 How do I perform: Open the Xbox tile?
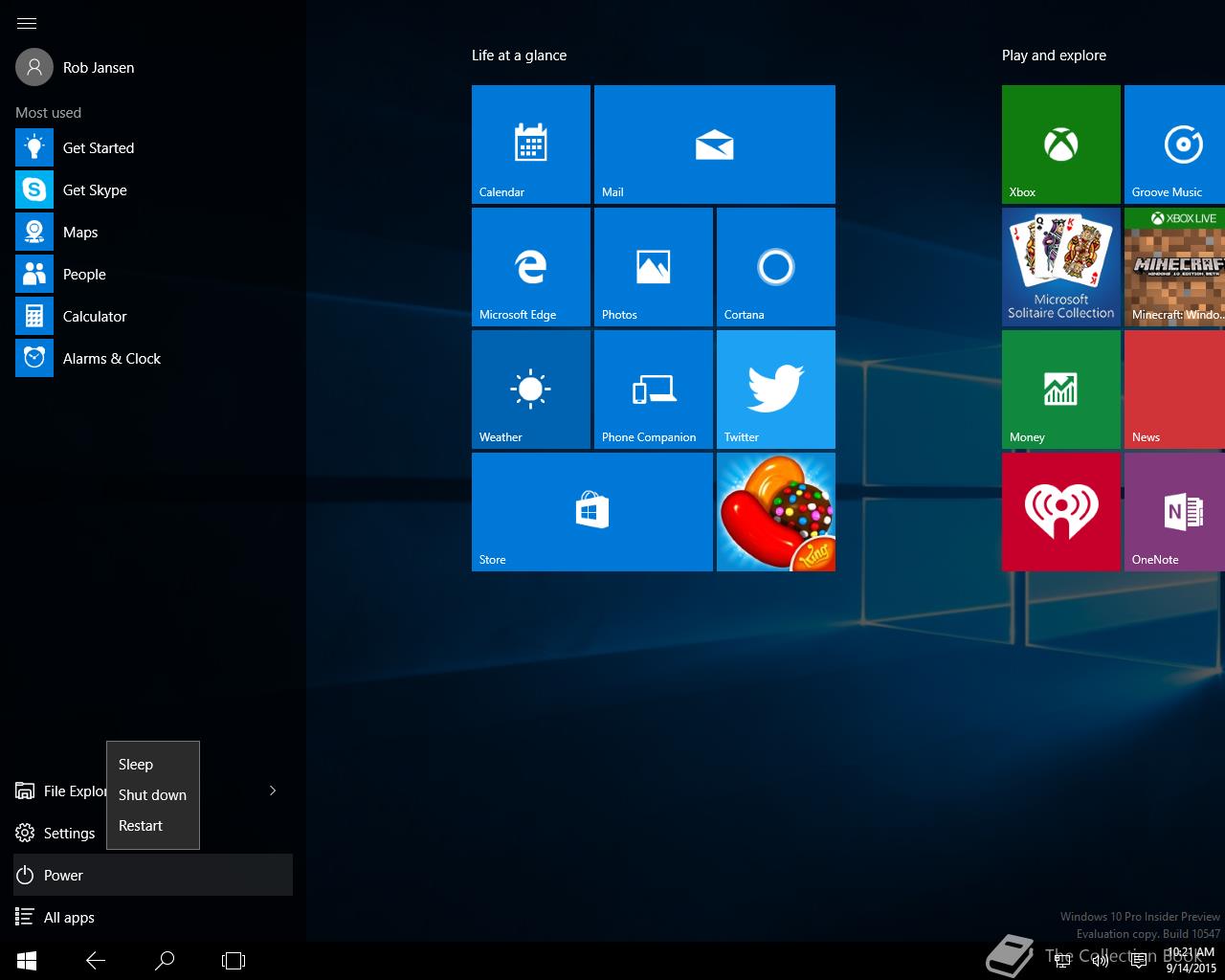[1061, 145]
